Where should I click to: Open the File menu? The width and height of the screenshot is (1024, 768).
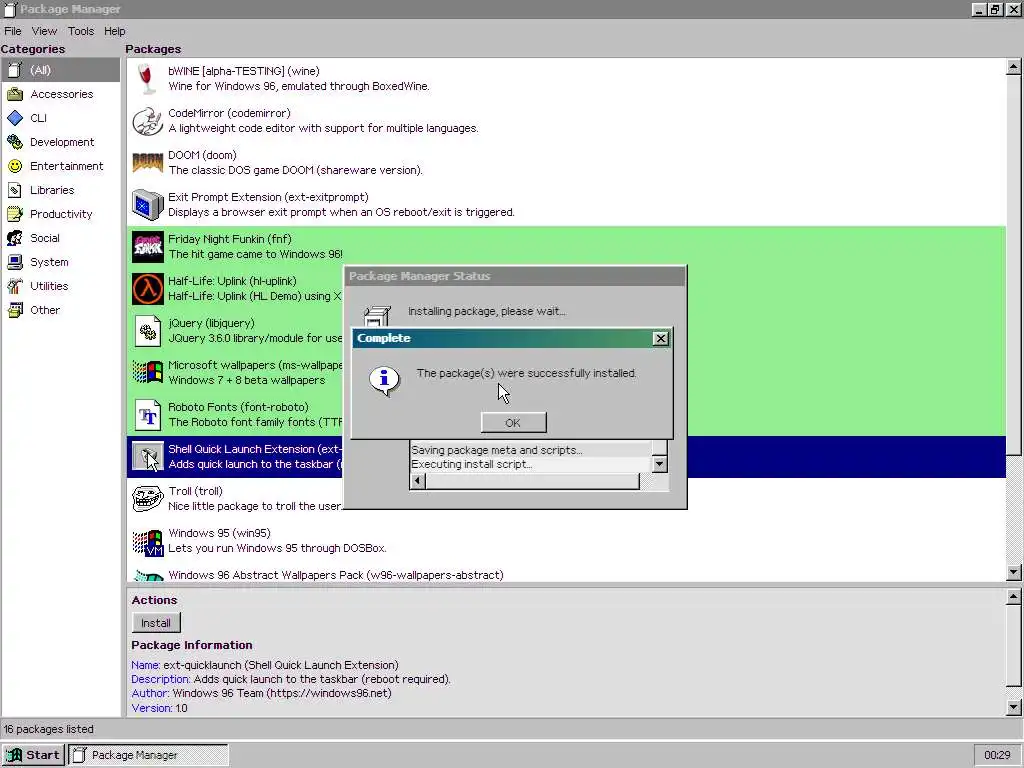pyautogui.click(x=12, y=31)
